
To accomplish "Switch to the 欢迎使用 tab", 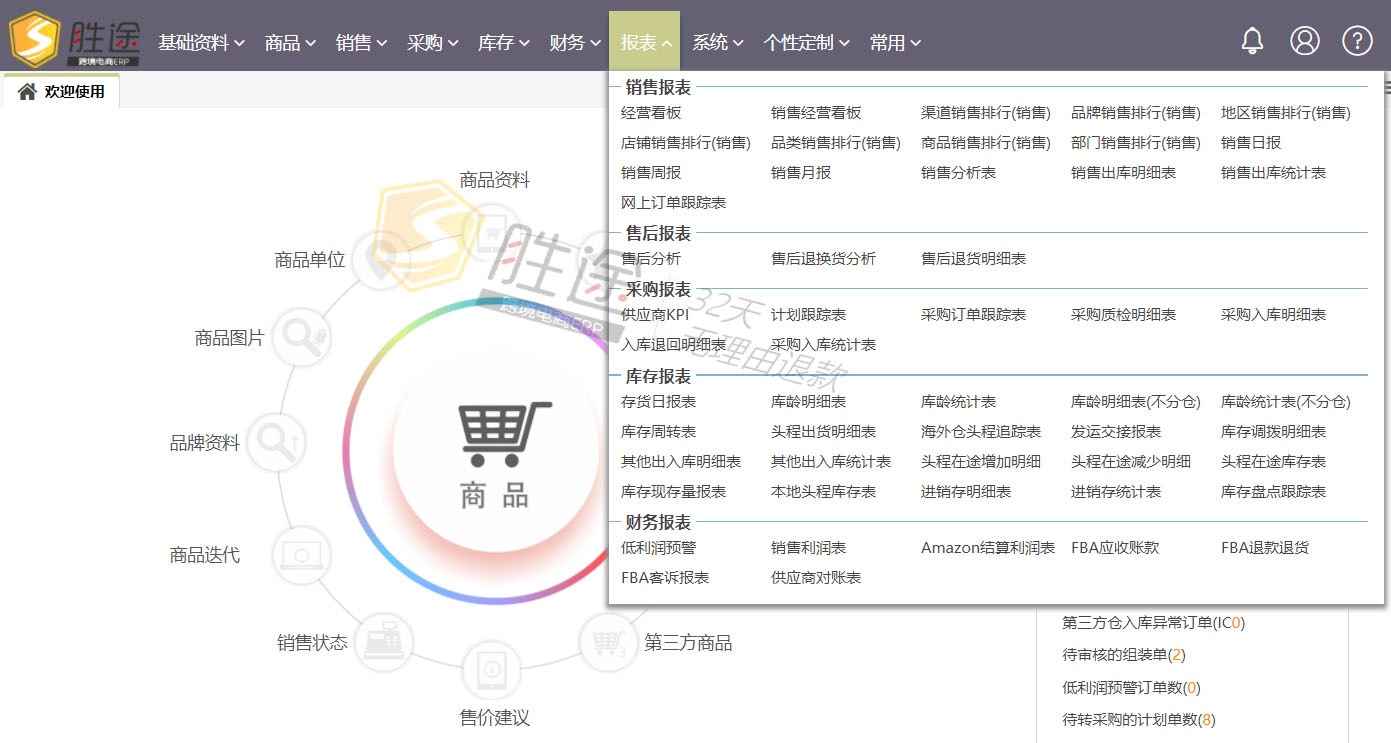I will tap(62, 92).
